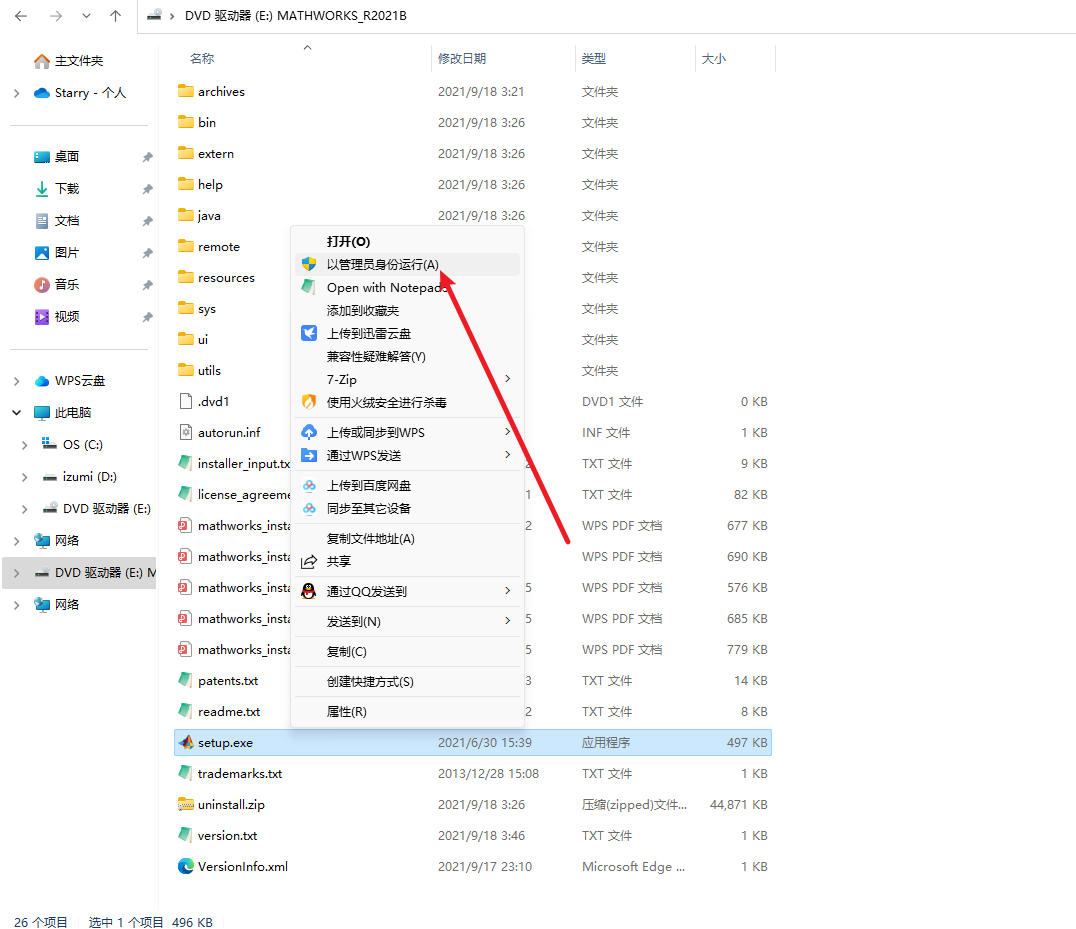
Task: Click the Forward navigation arrow
Action: pyautogui.click(x=56, y=16)
